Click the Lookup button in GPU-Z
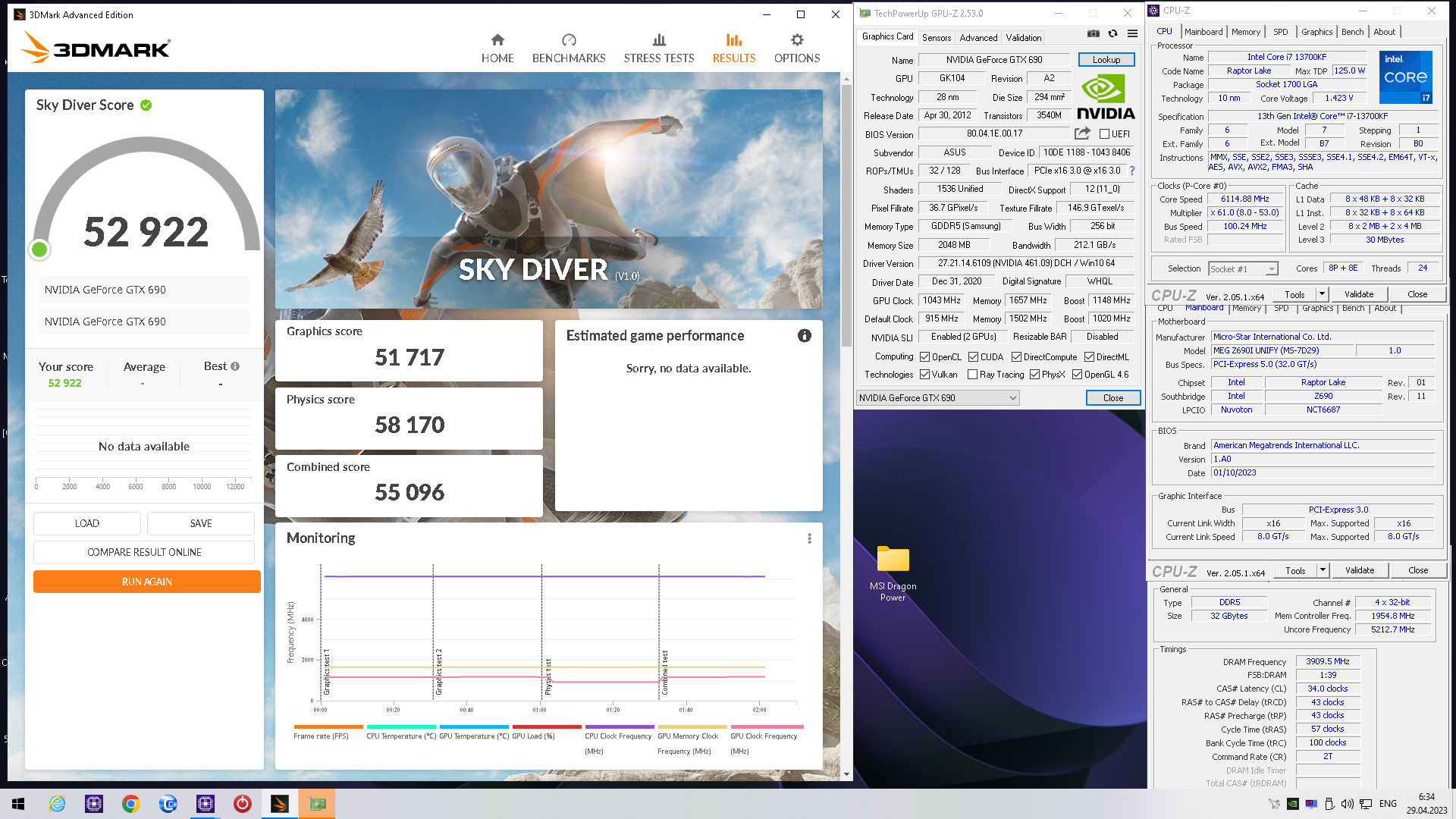 (1106, 60)
